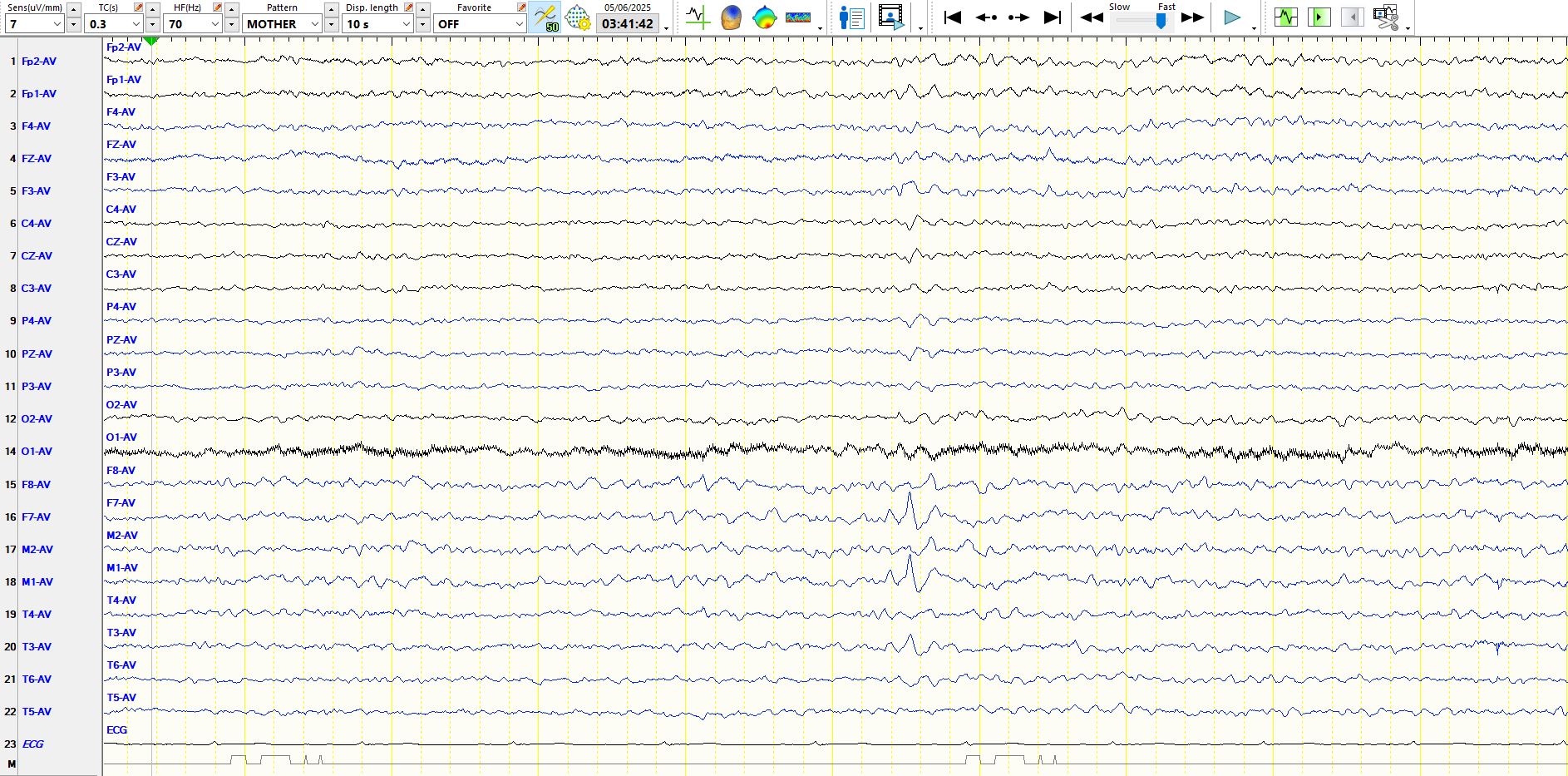Edit the TC(s) list with the pencil icon
The height and width of the screenshot is (776, 1568).
(138, 7)
